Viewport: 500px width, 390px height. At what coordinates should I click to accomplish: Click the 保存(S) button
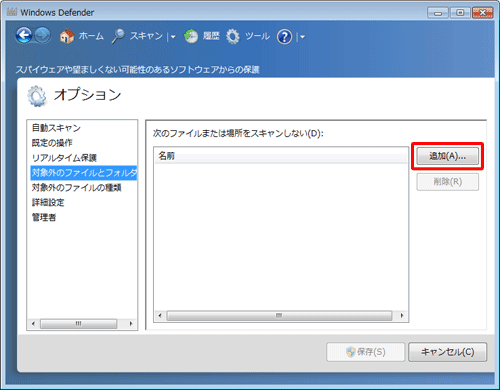[x=366, y=352]
